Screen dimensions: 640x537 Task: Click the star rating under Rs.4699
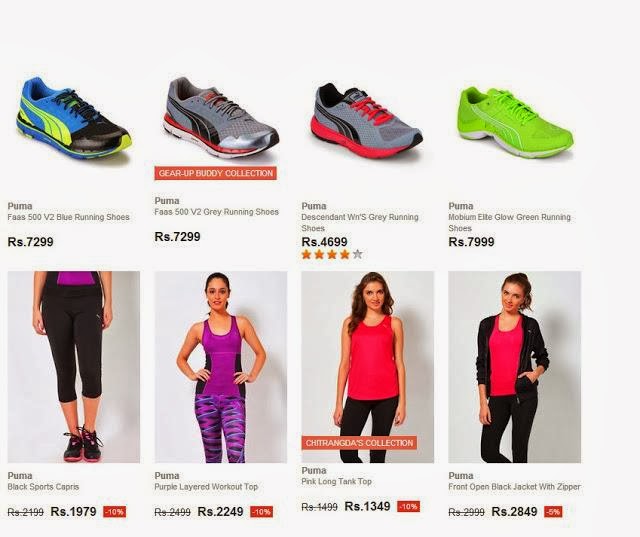click(x=332, y=255)
